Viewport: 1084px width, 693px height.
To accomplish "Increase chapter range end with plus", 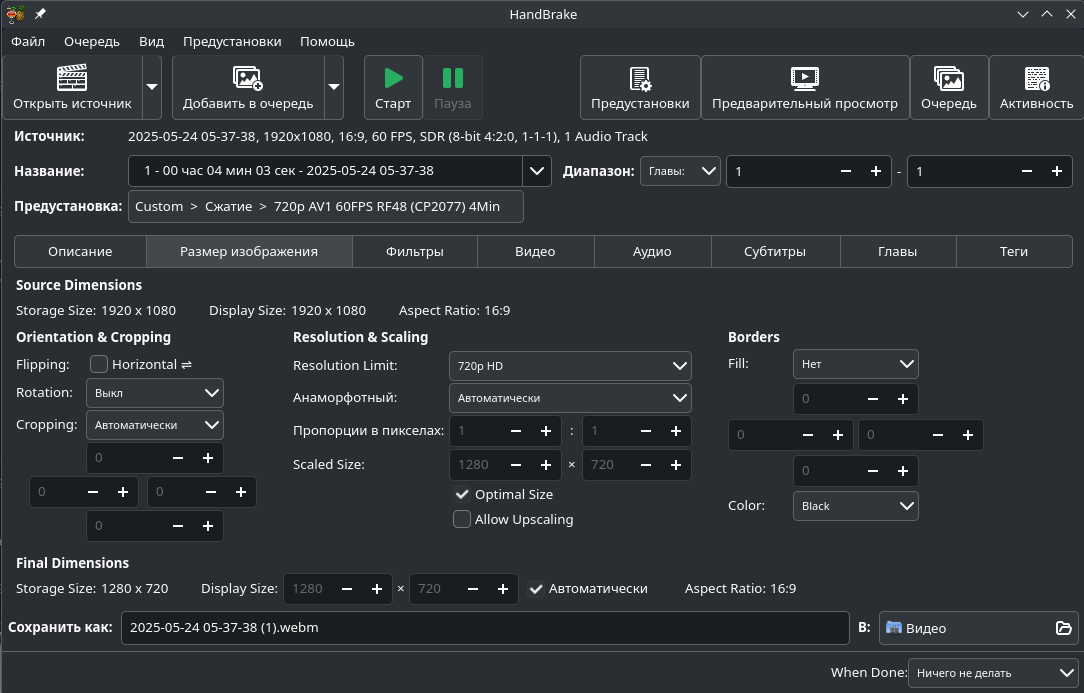I will [1057, 172].
